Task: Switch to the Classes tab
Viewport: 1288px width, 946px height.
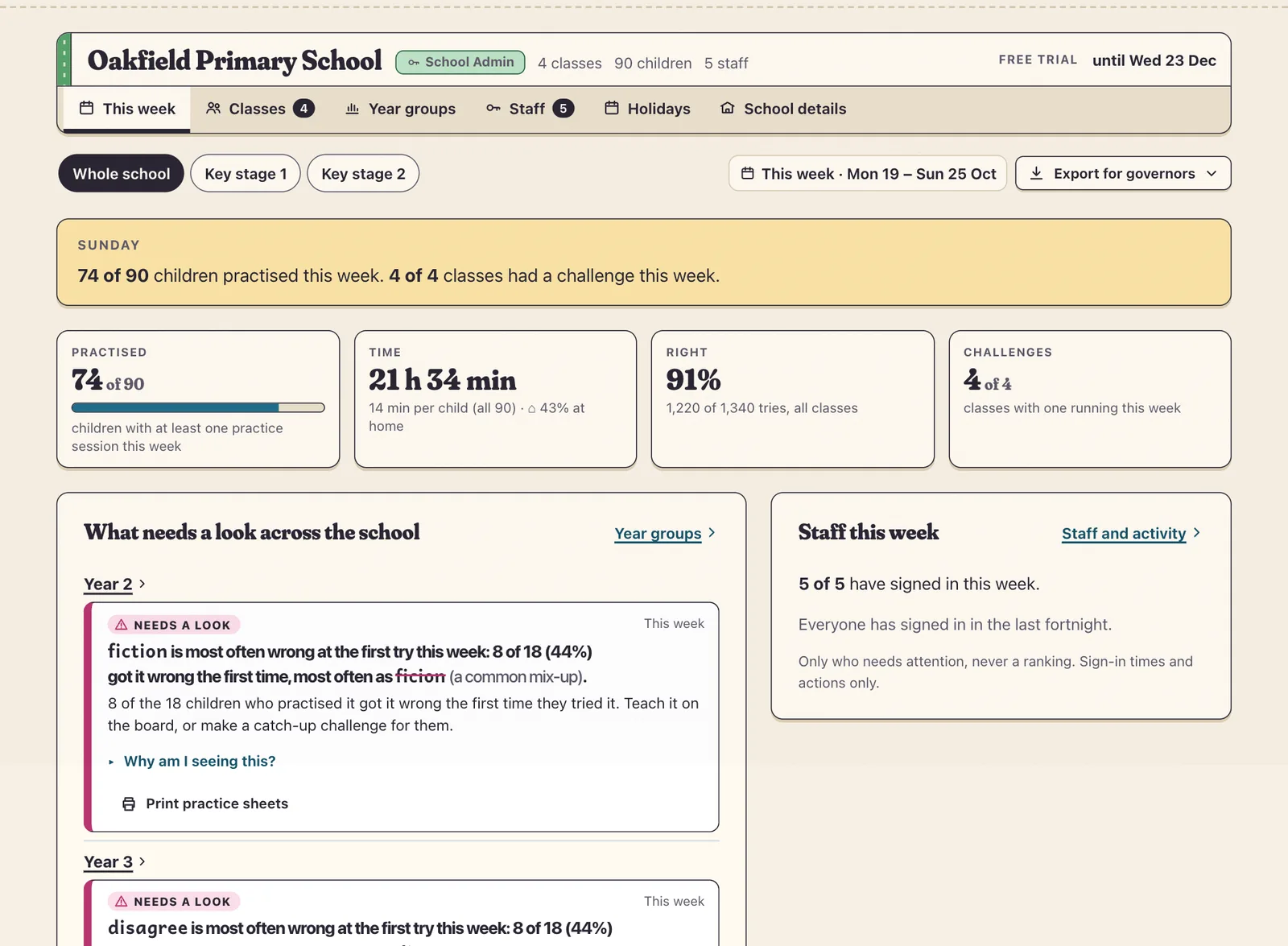Action: click(260, 109)
